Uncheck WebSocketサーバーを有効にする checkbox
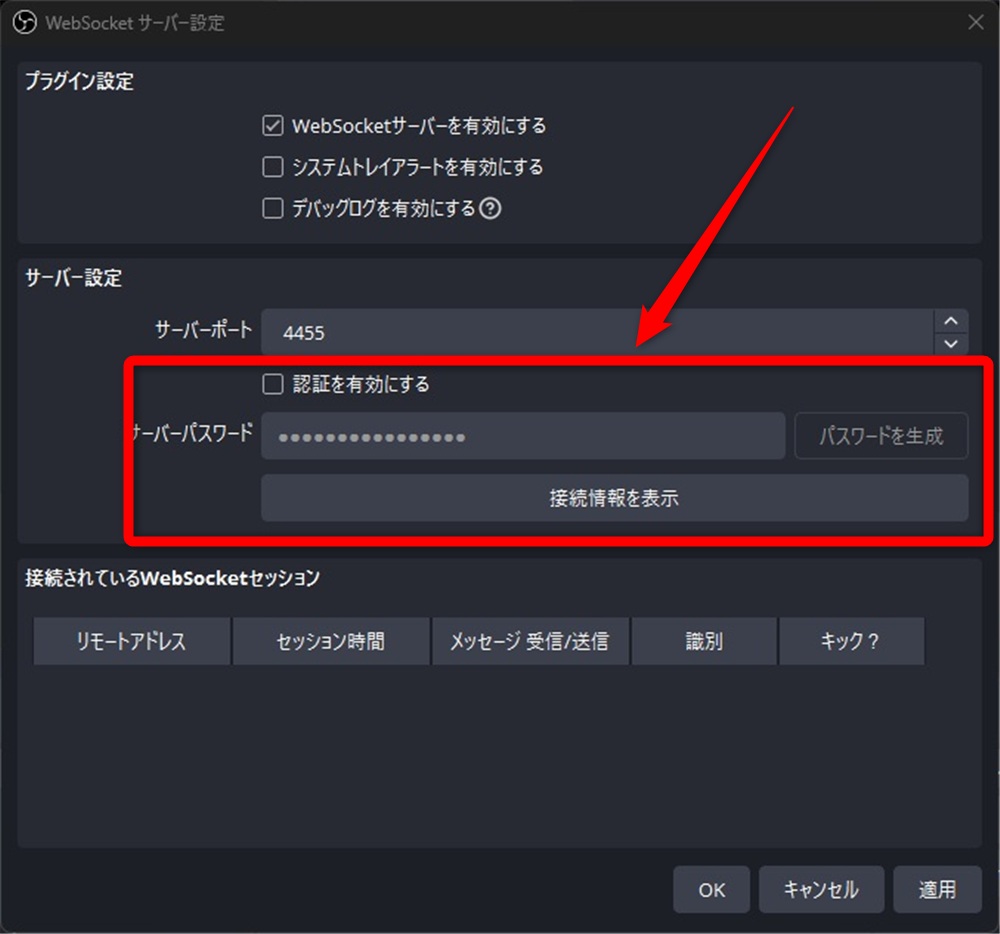This screenshot has width=1000, height=934. [x=273, y=126]
